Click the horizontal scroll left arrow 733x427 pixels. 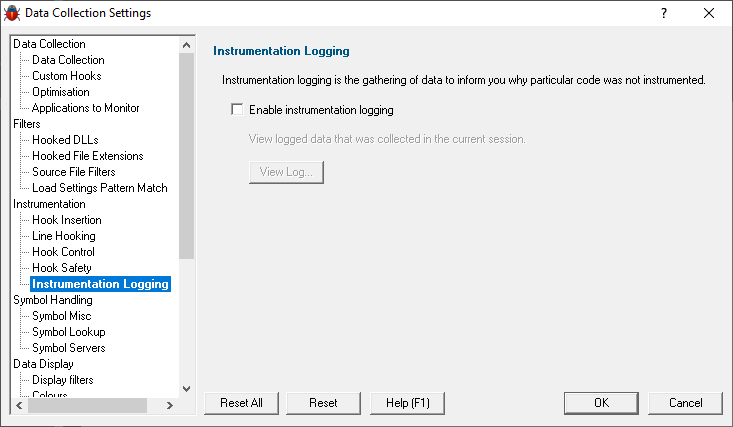click(x=19, y=405)
